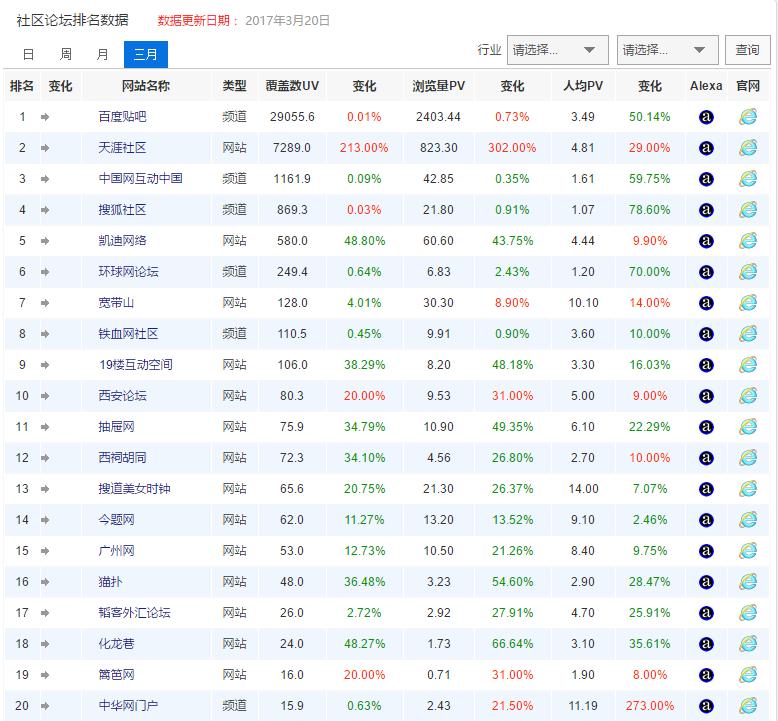Click the 213.00% change value
Screen dimensions: 778x721
[x=364, y=148]
